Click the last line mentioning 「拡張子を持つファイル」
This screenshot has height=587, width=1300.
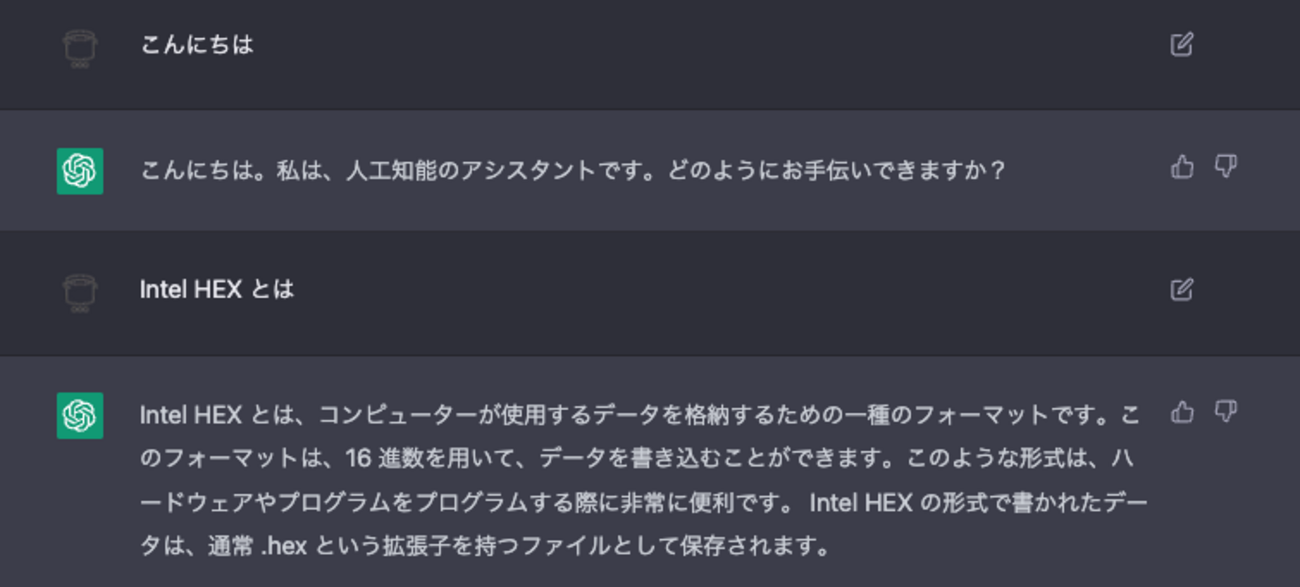pos(485,546)
